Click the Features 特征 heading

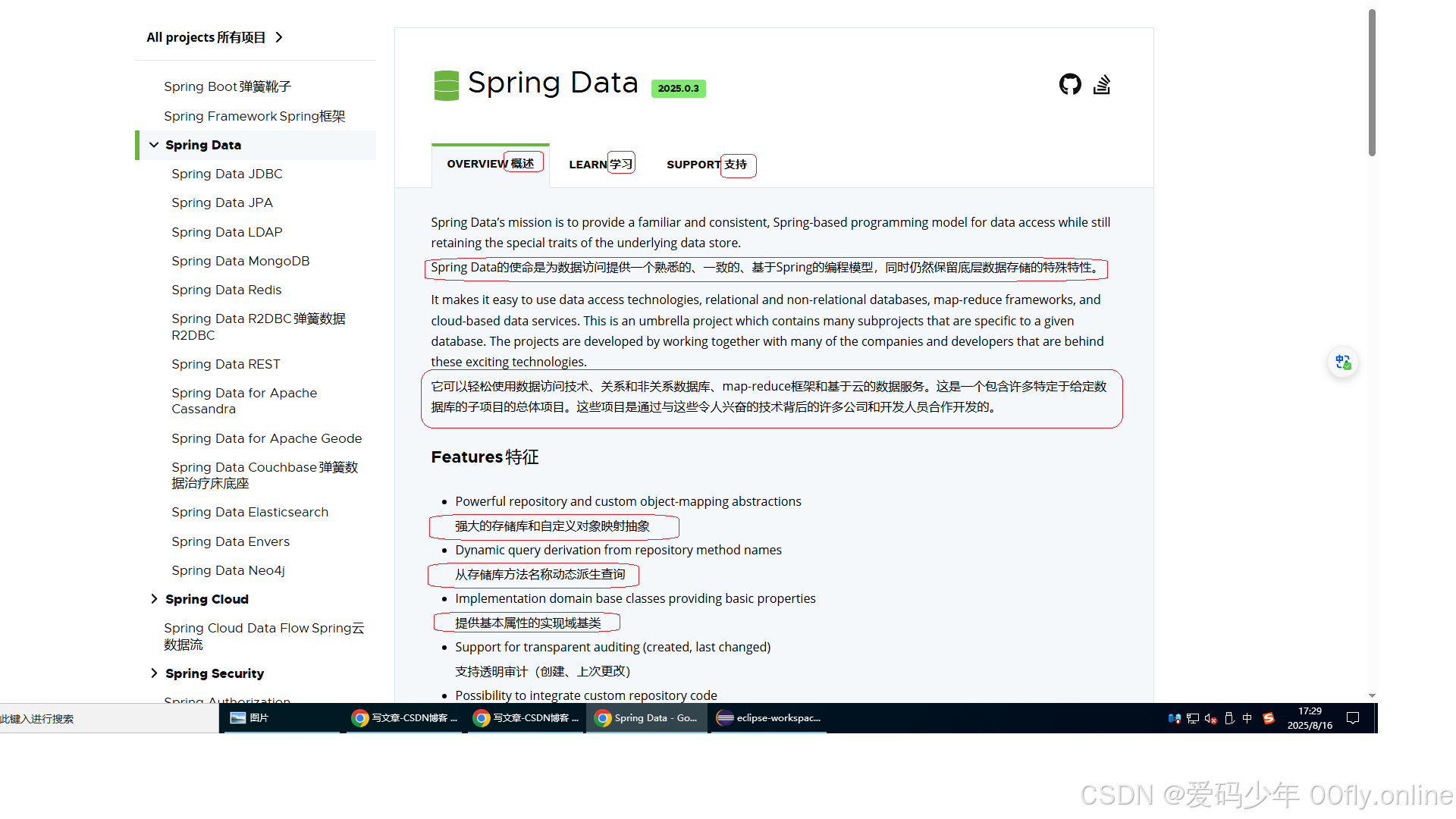pos(485,457)
